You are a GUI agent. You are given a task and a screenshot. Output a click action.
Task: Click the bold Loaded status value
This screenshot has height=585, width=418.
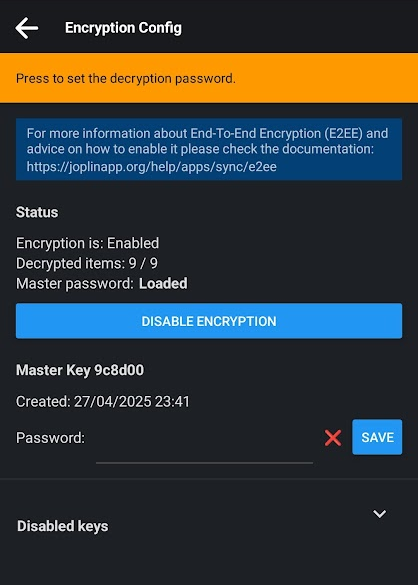tap(163, 284)
